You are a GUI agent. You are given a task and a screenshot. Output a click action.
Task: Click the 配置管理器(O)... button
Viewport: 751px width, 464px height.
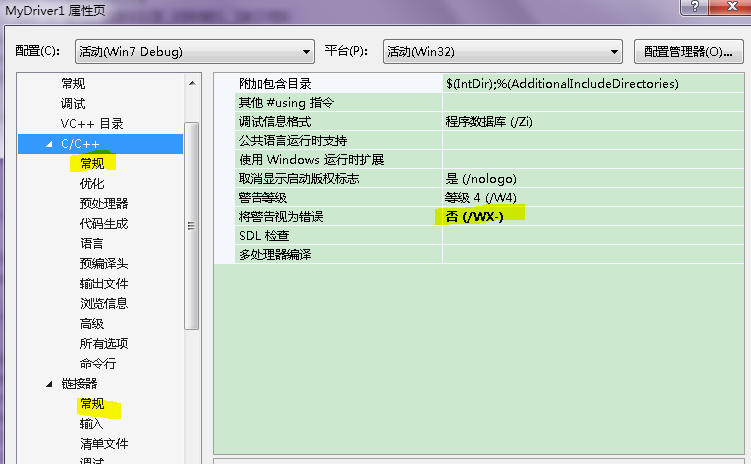click(688, 52)
